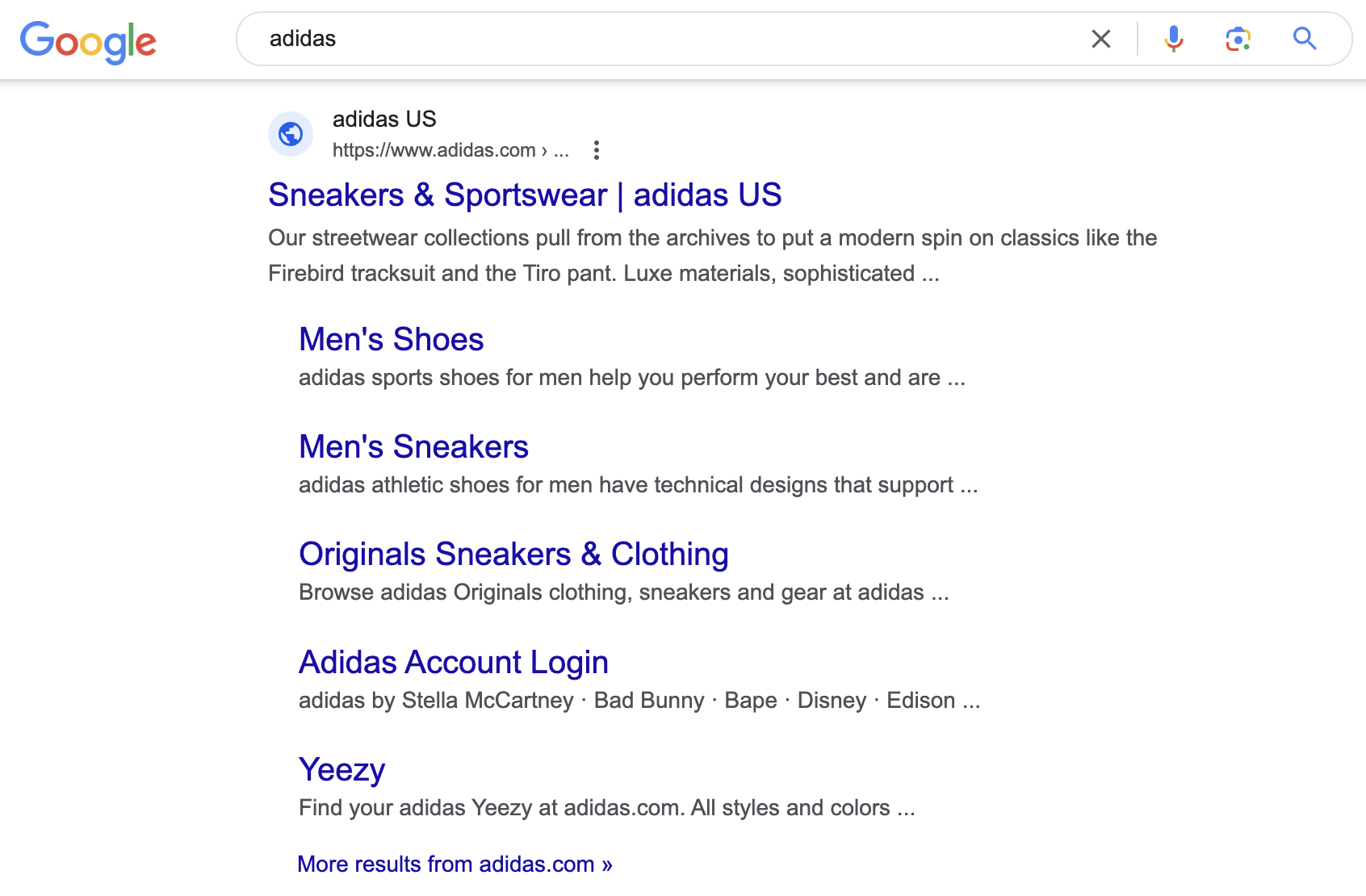
Task: Open search by image camera icon
Action: click(1238, 39)
